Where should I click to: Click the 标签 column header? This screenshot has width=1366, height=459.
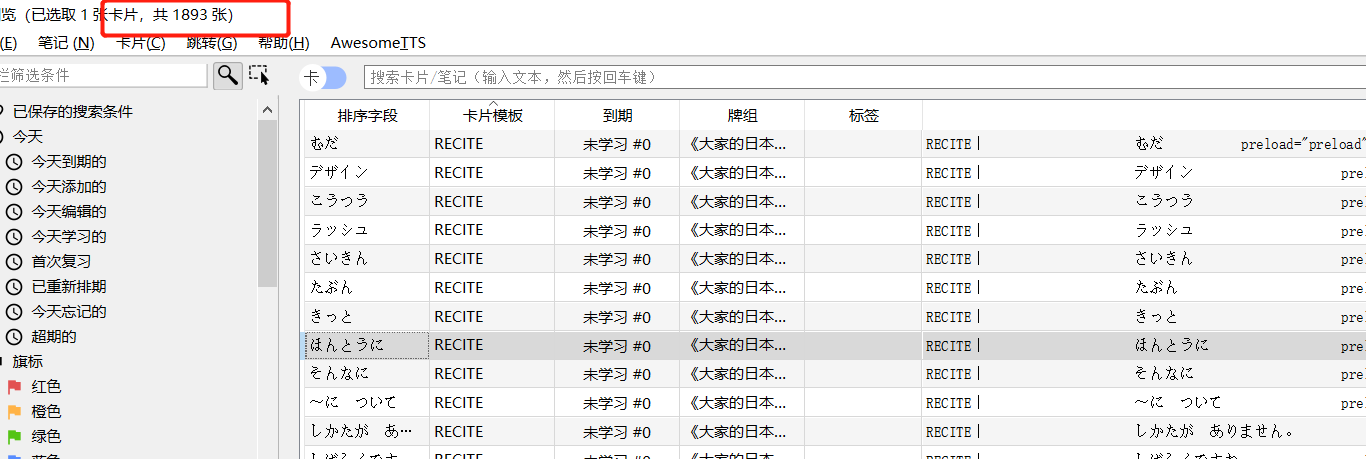pos(864,116)
